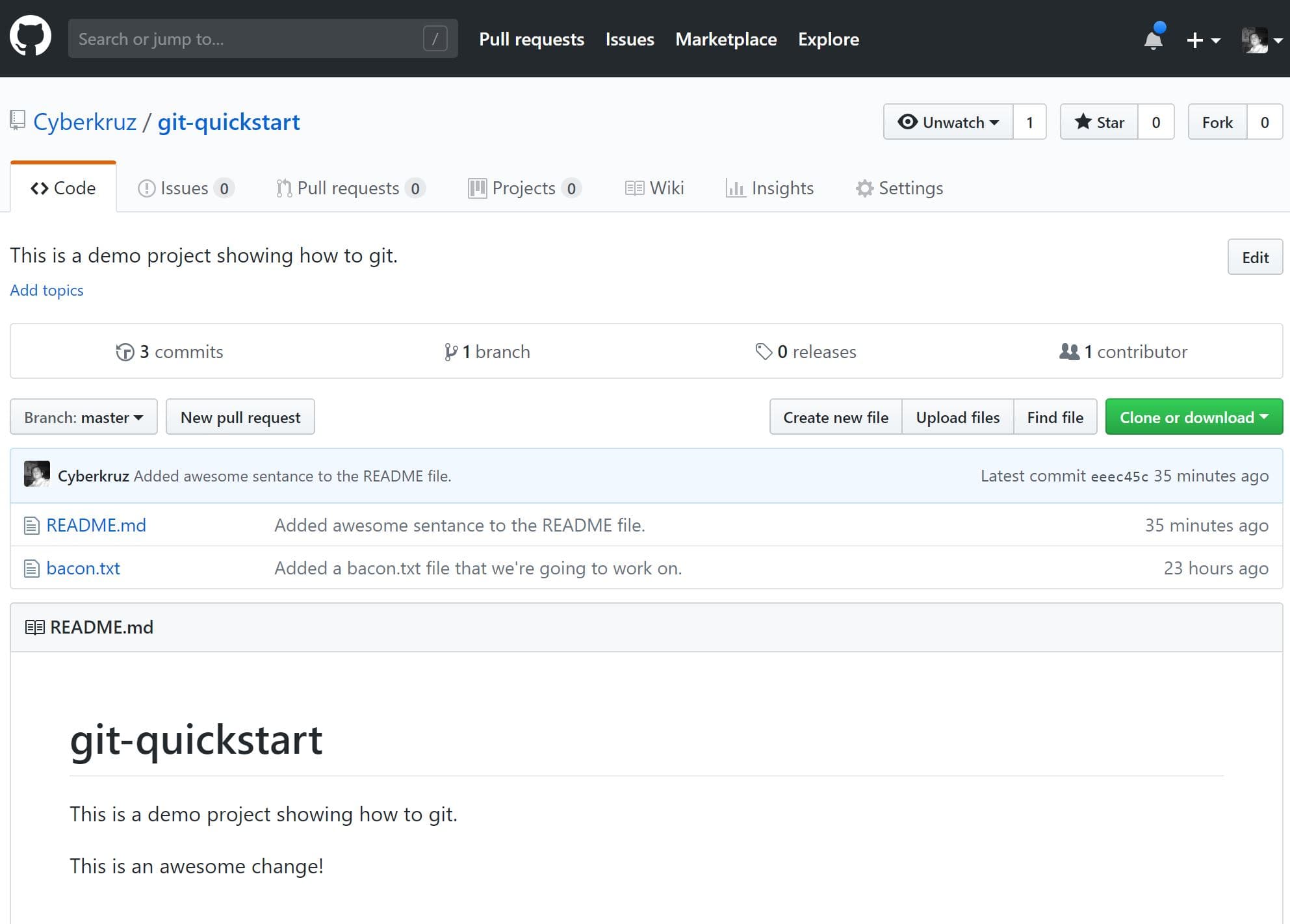The height and width of the screenshot is (924, 1290).
Task: Open Issues in the top navigation
Action: pos(630,39)
